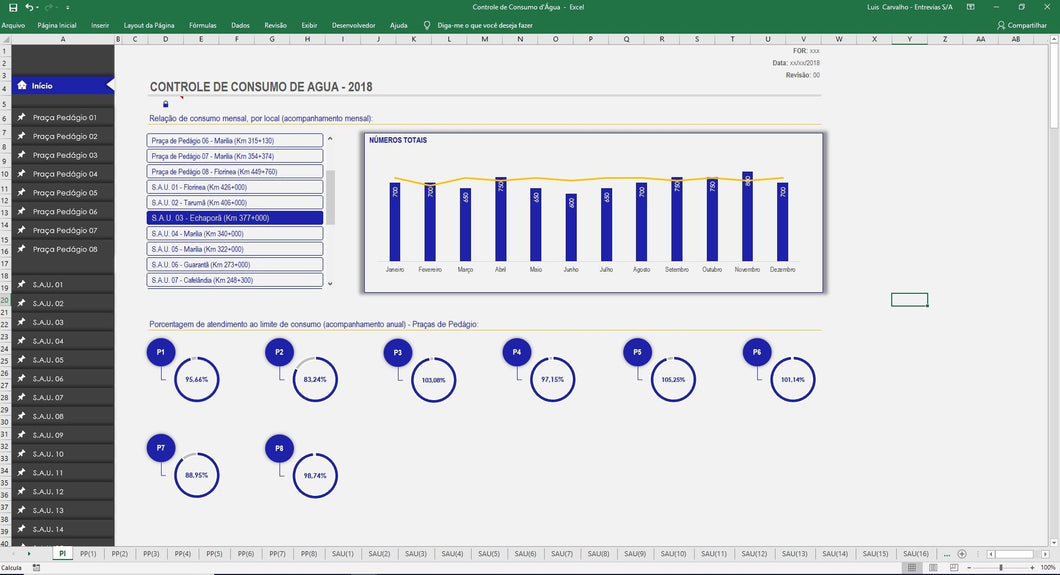The width and height of the screenshot is (1060, 575).
Task: Switch to Normal view in status bar
Action: pos(913,568)
